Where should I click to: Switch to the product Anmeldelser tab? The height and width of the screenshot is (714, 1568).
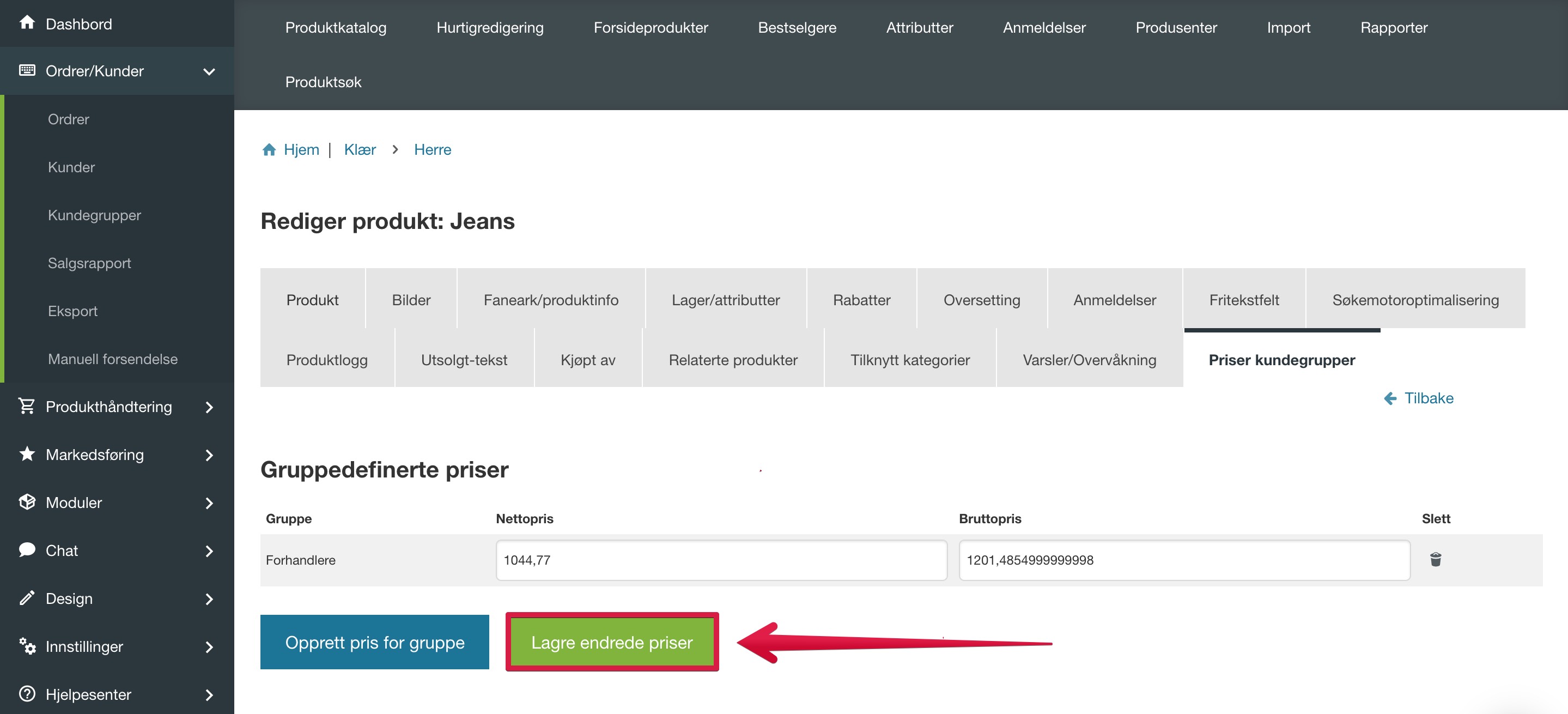[x=1115, y=299]
